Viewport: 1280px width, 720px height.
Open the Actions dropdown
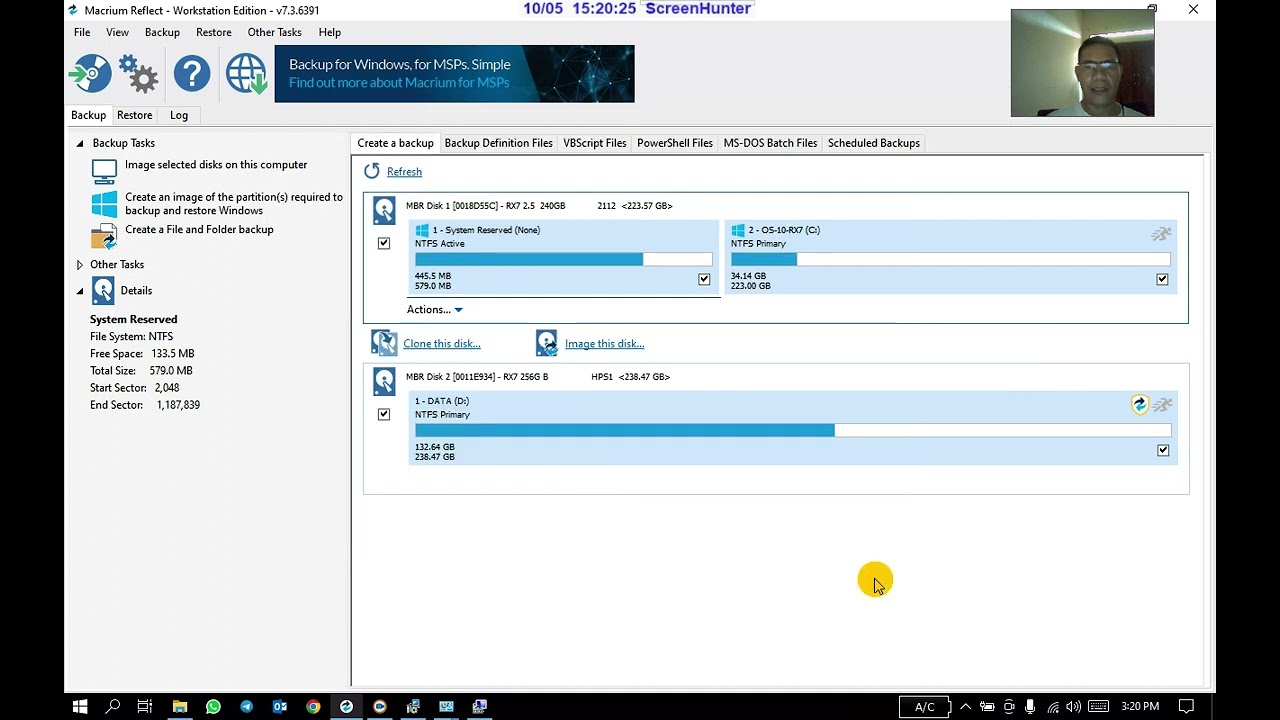point(434,309)
